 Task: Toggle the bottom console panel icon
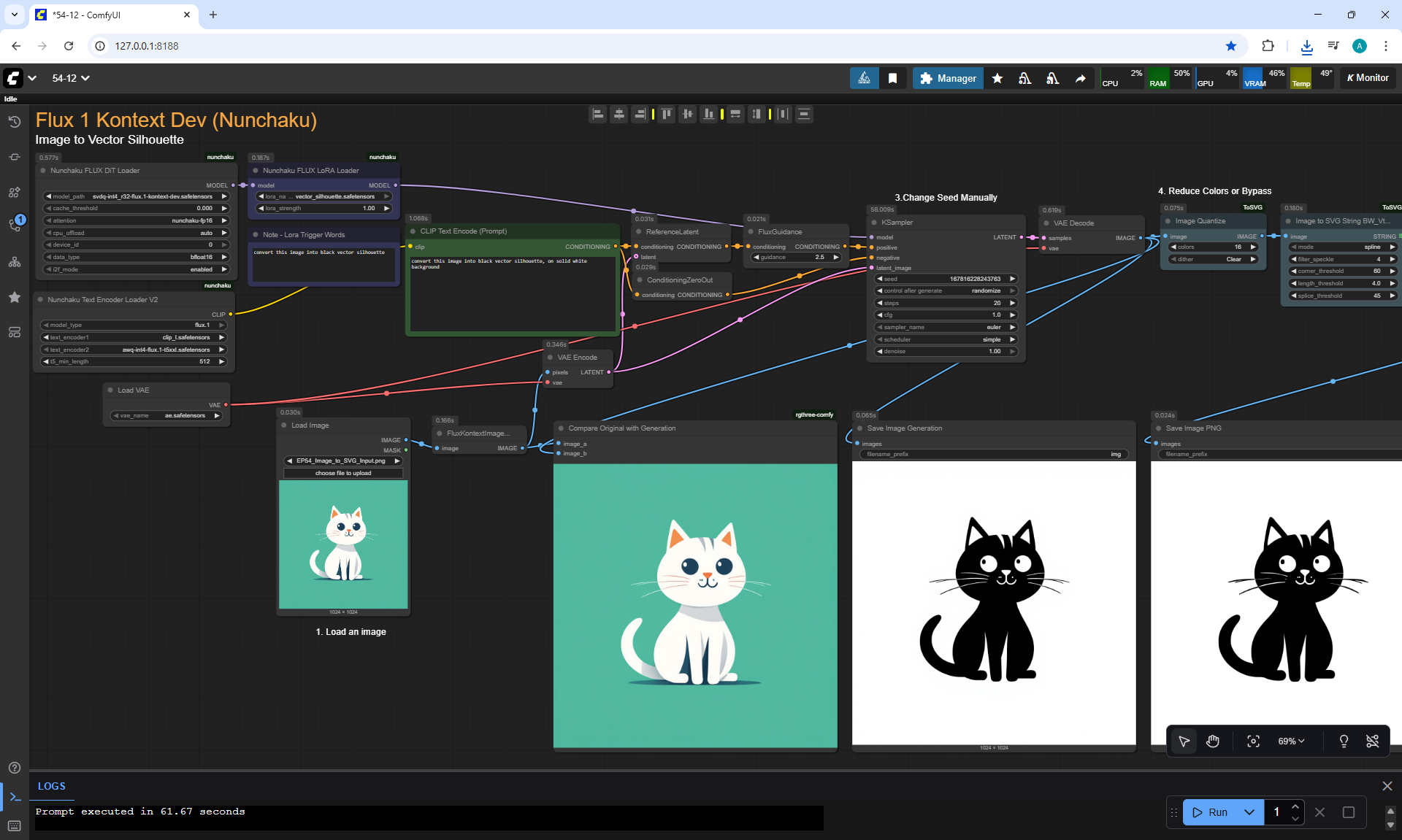pos(14,797)
